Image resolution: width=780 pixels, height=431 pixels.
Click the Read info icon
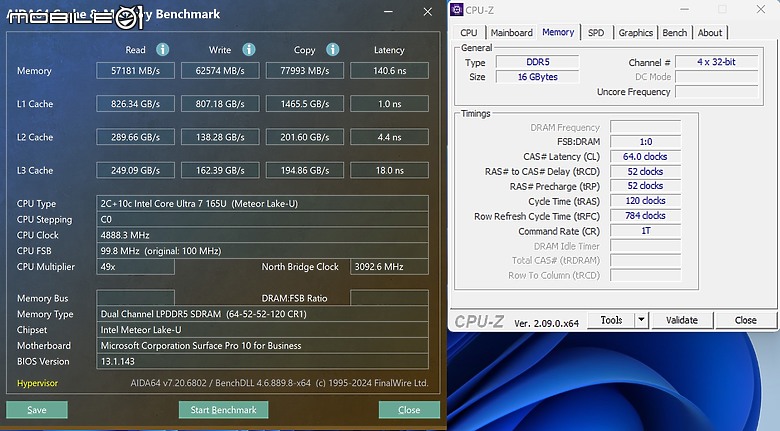pos(162,49)
